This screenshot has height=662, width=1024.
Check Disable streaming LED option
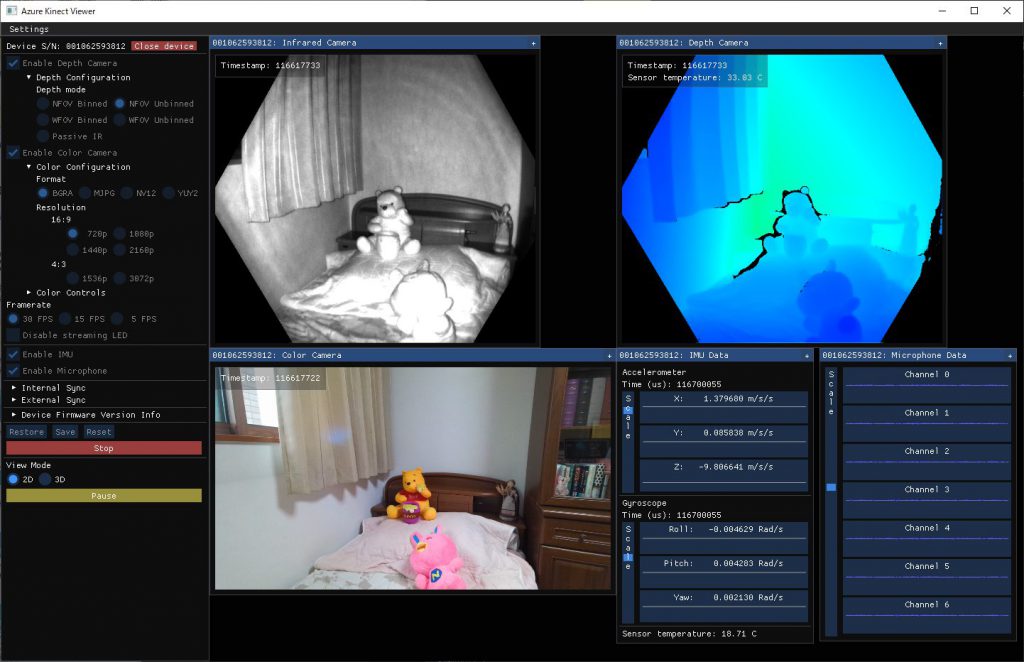(13, 336)
